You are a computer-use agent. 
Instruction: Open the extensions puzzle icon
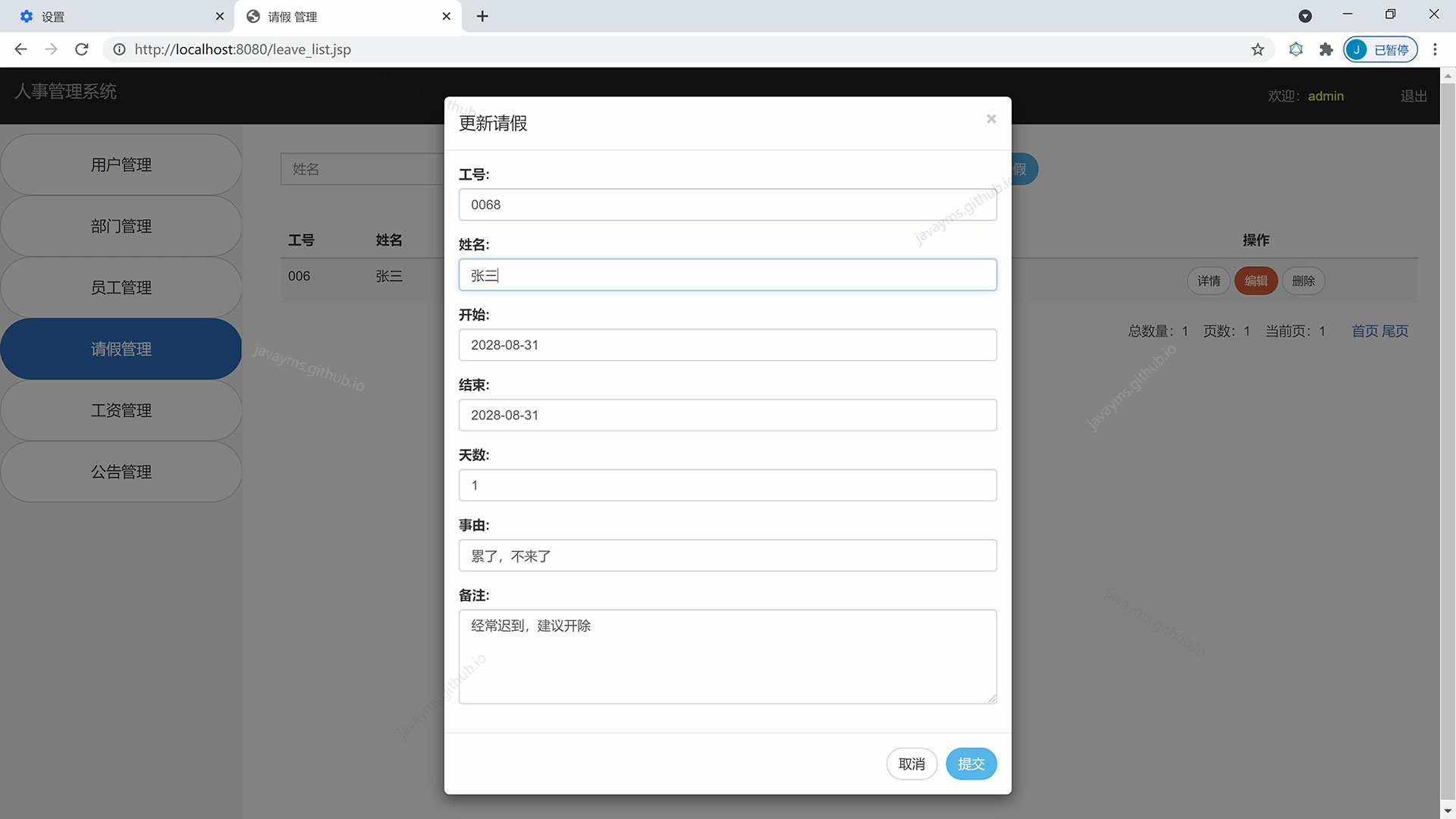click(1326, 49)
